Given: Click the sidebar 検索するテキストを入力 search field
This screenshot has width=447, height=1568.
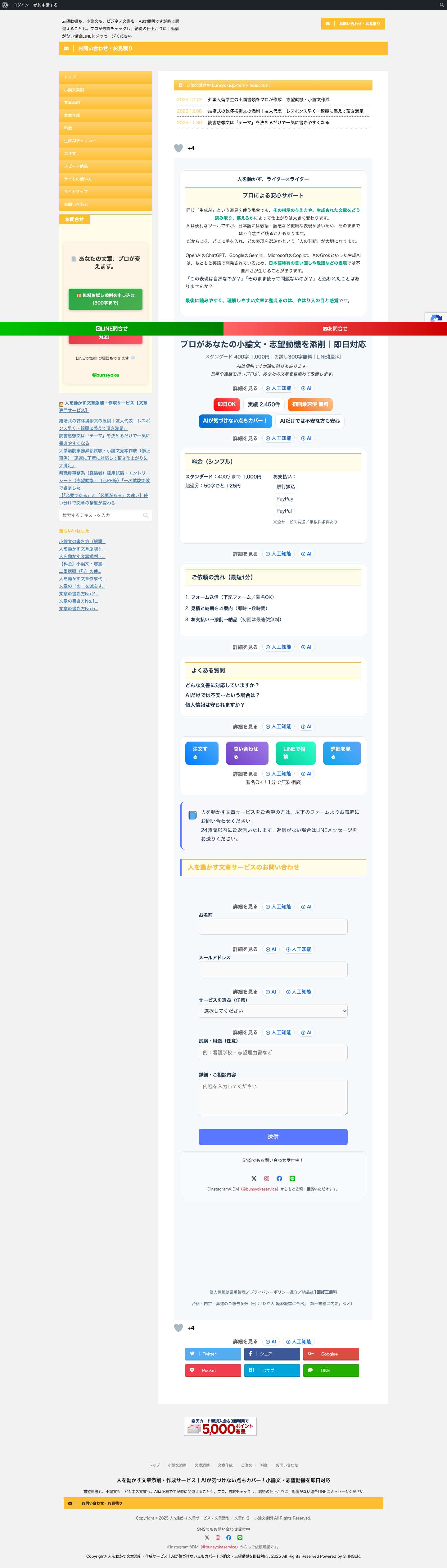Looking at the screenshot, I should tap(105, 515).
